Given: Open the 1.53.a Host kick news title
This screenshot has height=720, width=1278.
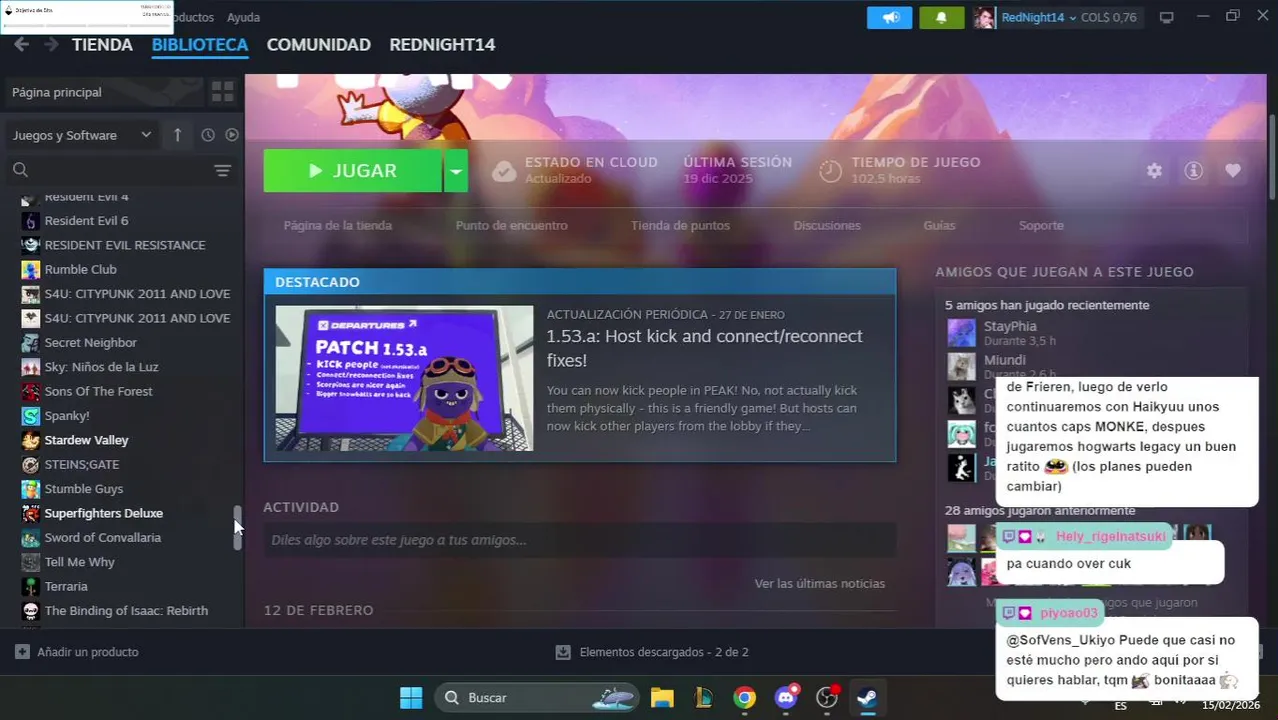Looking at the screenshot, I should (704, 348).
